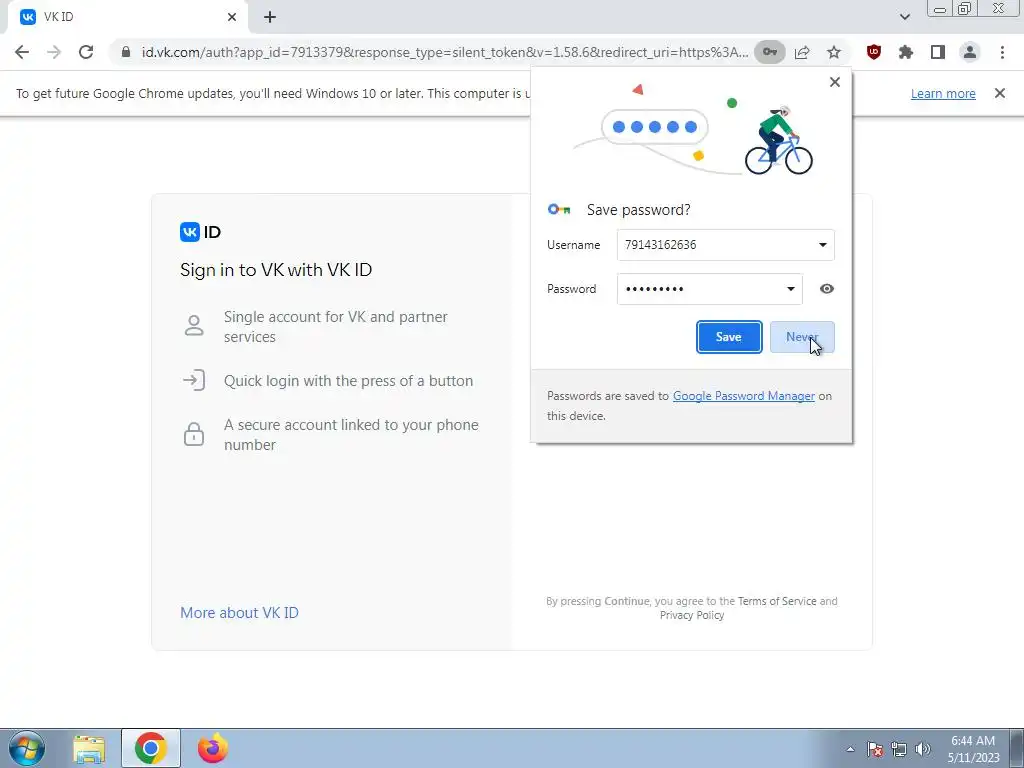Close the Save password popup
This screenshot has width=1024, height=768.
pos(835,82)
